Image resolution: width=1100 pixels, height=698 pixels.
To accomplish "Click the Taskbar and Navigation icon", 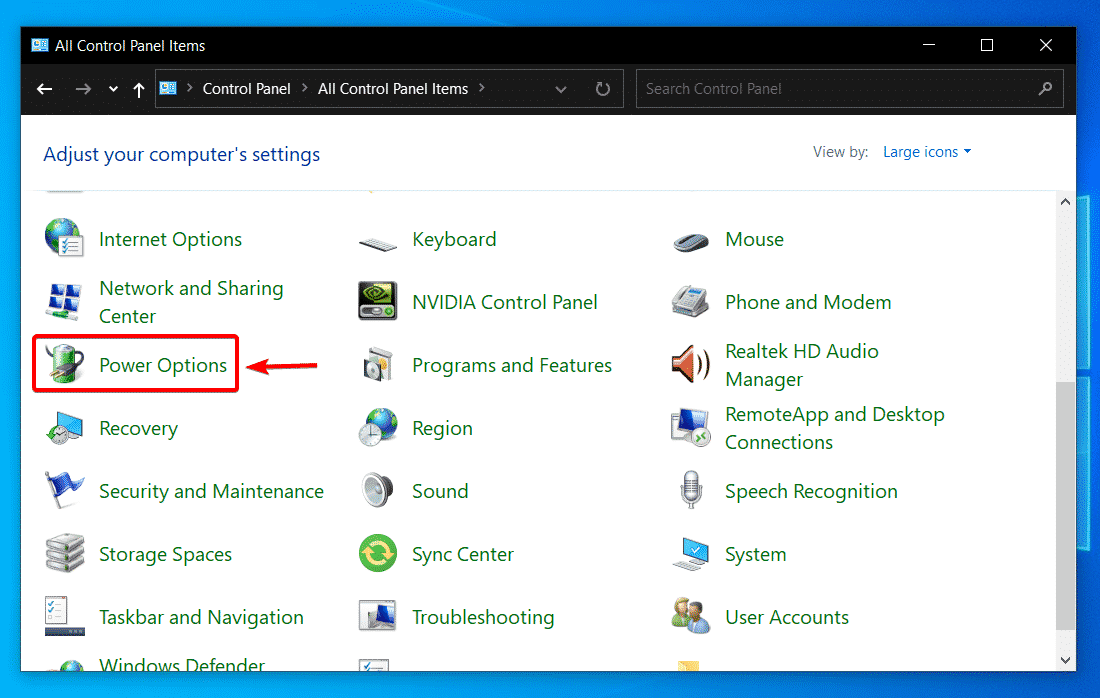I will tap(65, 616).
